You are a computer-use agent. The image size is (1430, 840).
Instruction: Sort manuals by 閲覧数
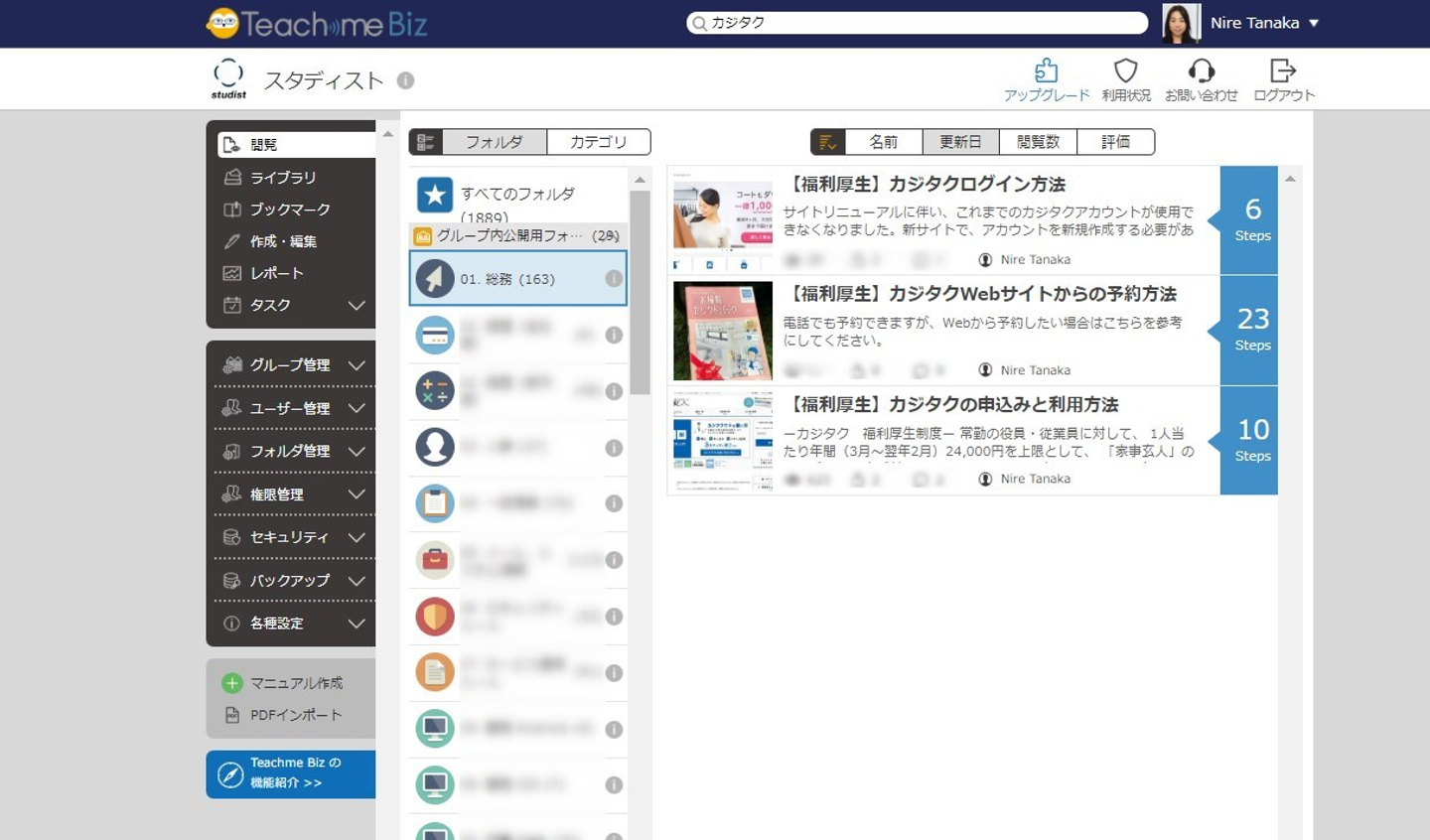(1039, 142)
